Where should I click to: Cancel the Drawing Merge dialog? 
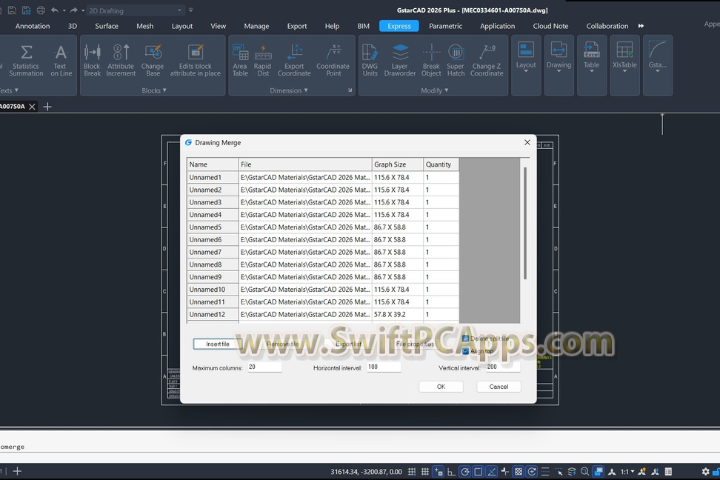(x=498, y=387)
